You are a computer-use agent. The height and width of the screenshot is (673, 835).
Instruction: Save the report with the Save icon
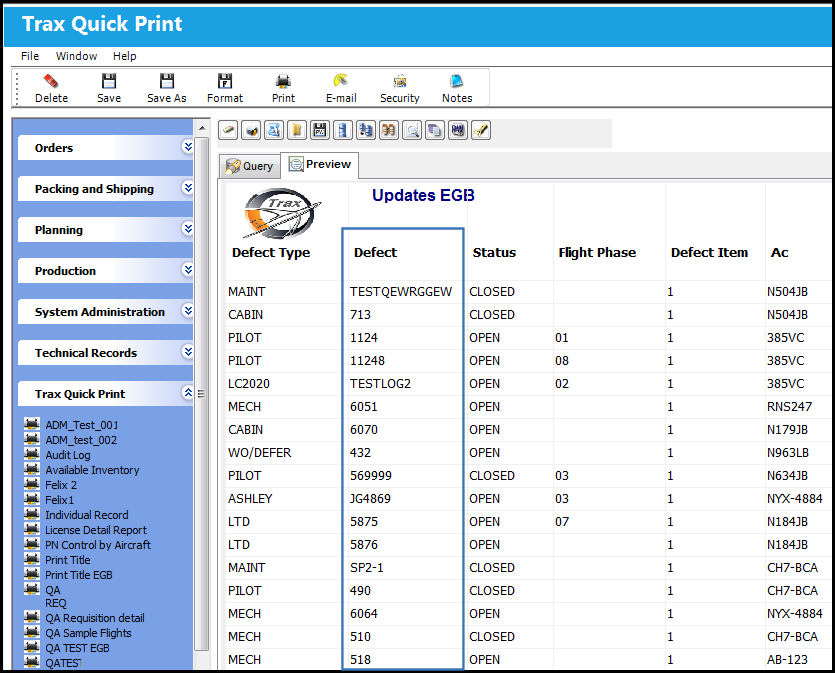click(109, 81)
